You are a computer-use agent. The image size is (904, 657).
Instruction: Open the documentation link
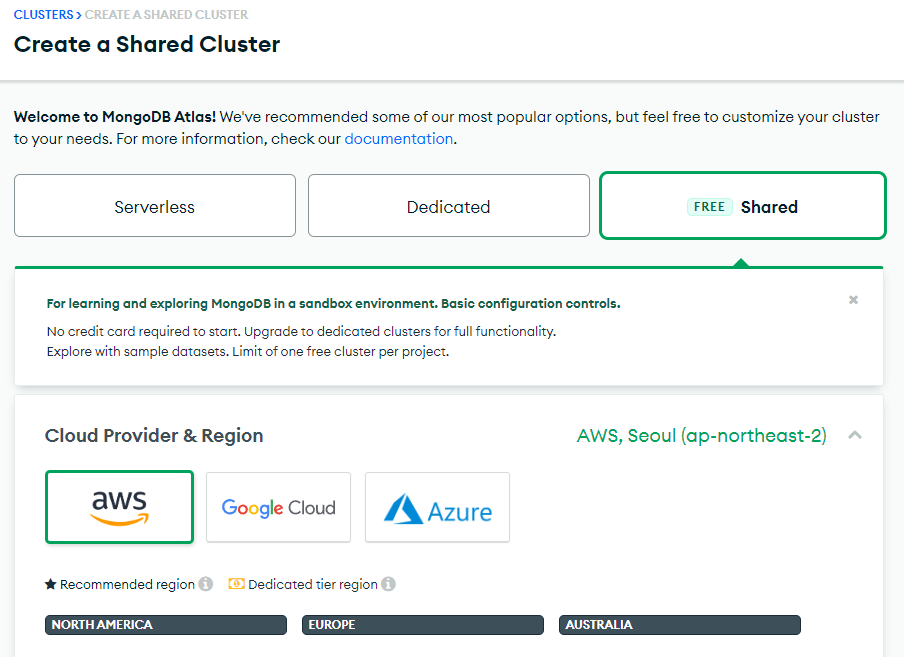398,139
